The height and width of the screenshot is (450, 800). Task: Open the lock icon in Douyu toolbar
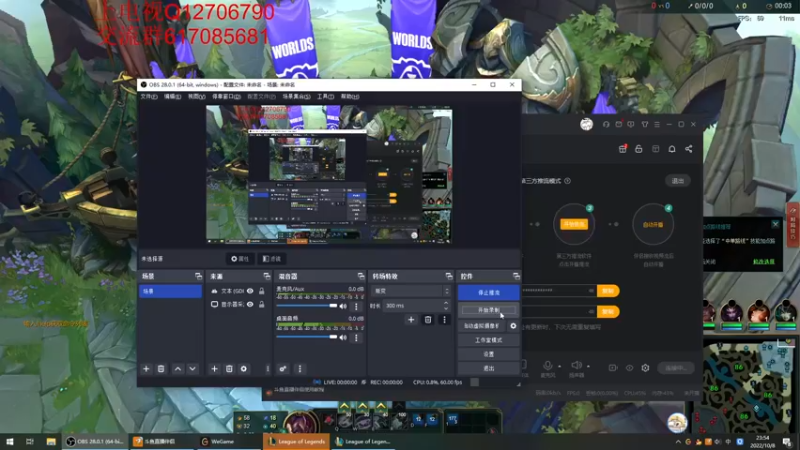(639, 149)
